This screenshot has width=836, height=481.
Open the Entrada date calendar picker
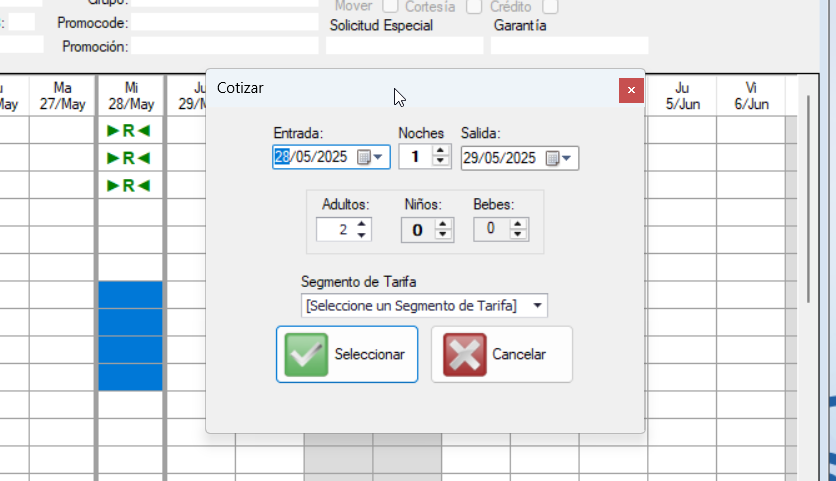[x=370, y=157]
